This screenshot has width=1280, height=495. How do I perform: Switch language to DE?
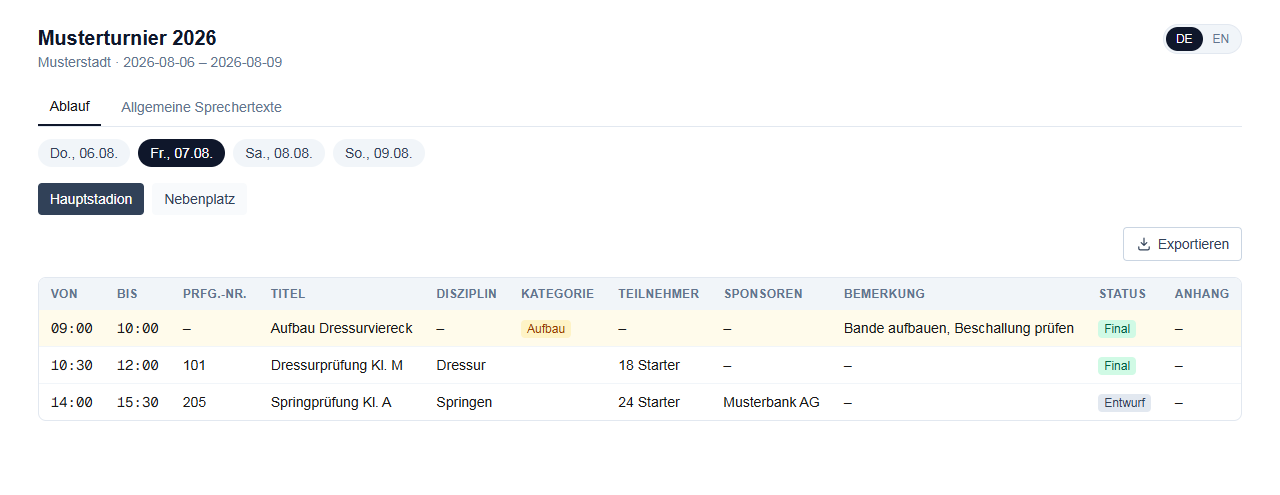pyautogui.click(x=1184, y=39)
